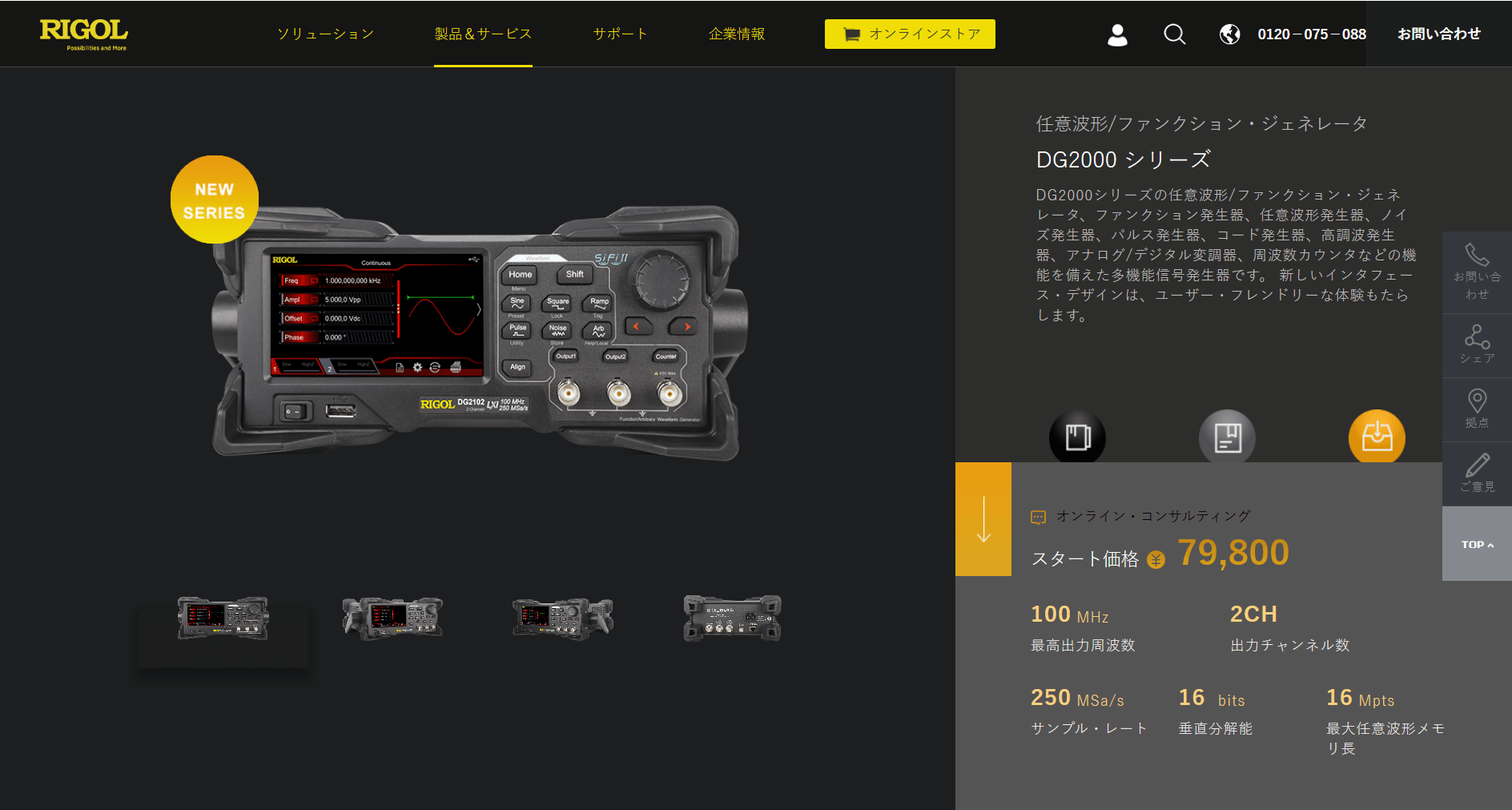Open オンライン・コンサルティング link
Screen dimensions: 1512x810
pos(1153,516)
